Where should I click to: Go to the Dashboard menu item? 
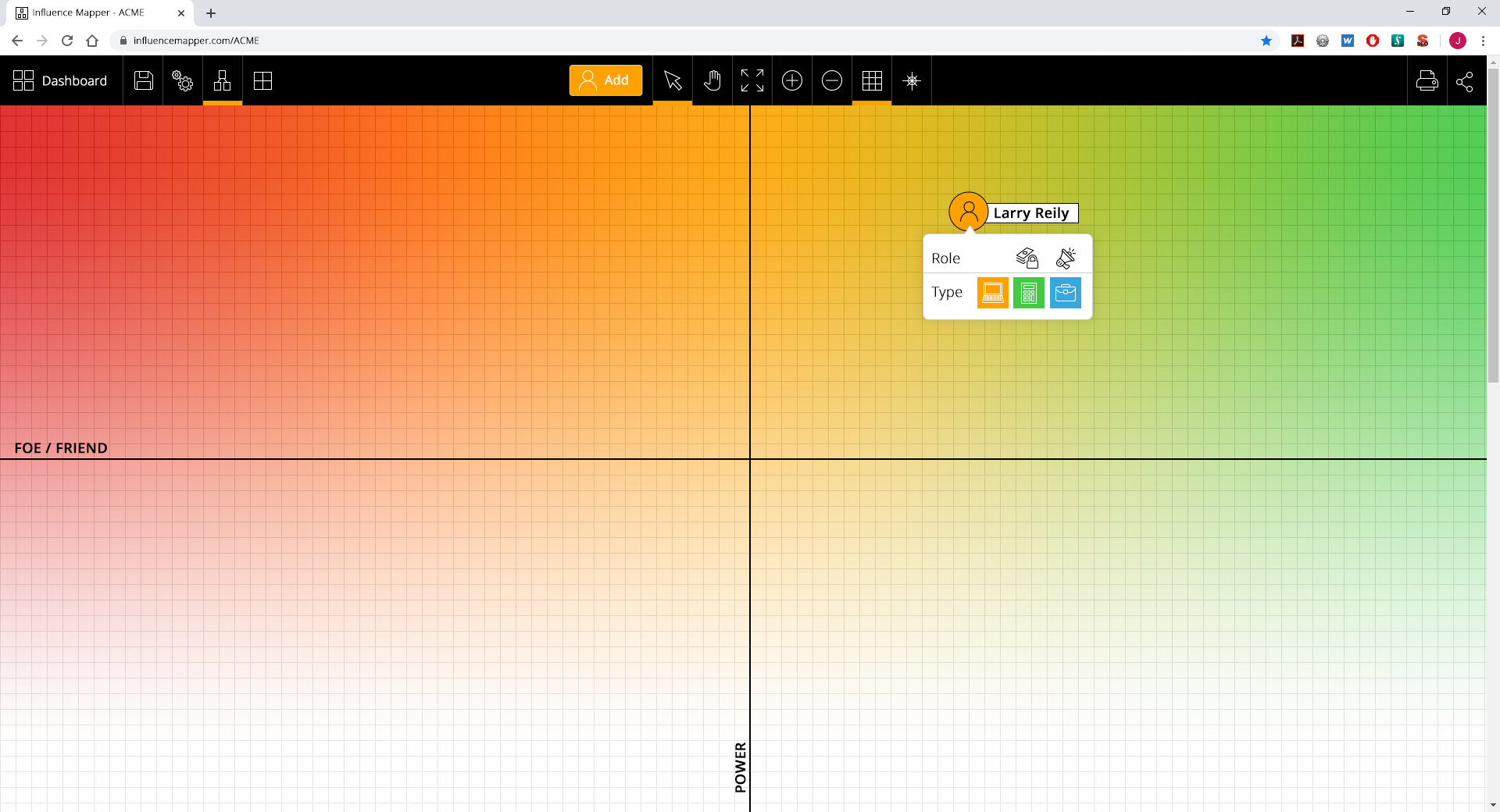click(60, 80)
